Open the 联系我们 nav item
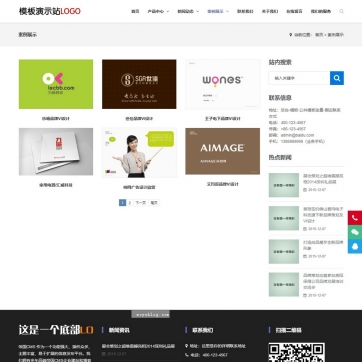Image resolution: width=362 pixels, height=362 pixels. click(x=245, y=11)
